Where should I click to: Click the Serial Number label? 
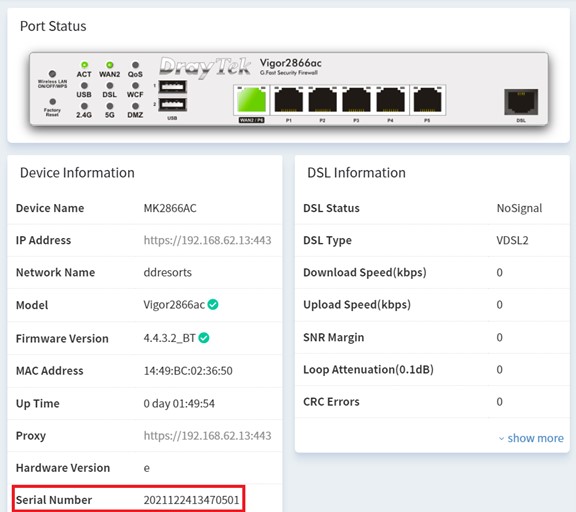(x=54, y=500)
